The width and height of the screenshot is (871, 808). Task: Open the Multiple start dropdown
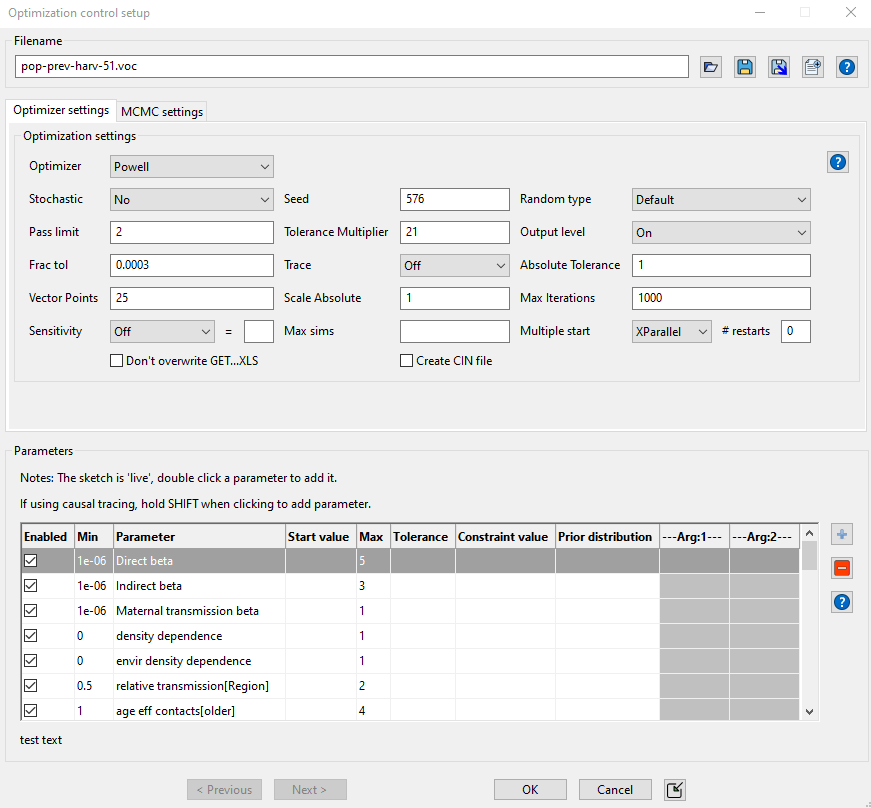tap(671, 331)
